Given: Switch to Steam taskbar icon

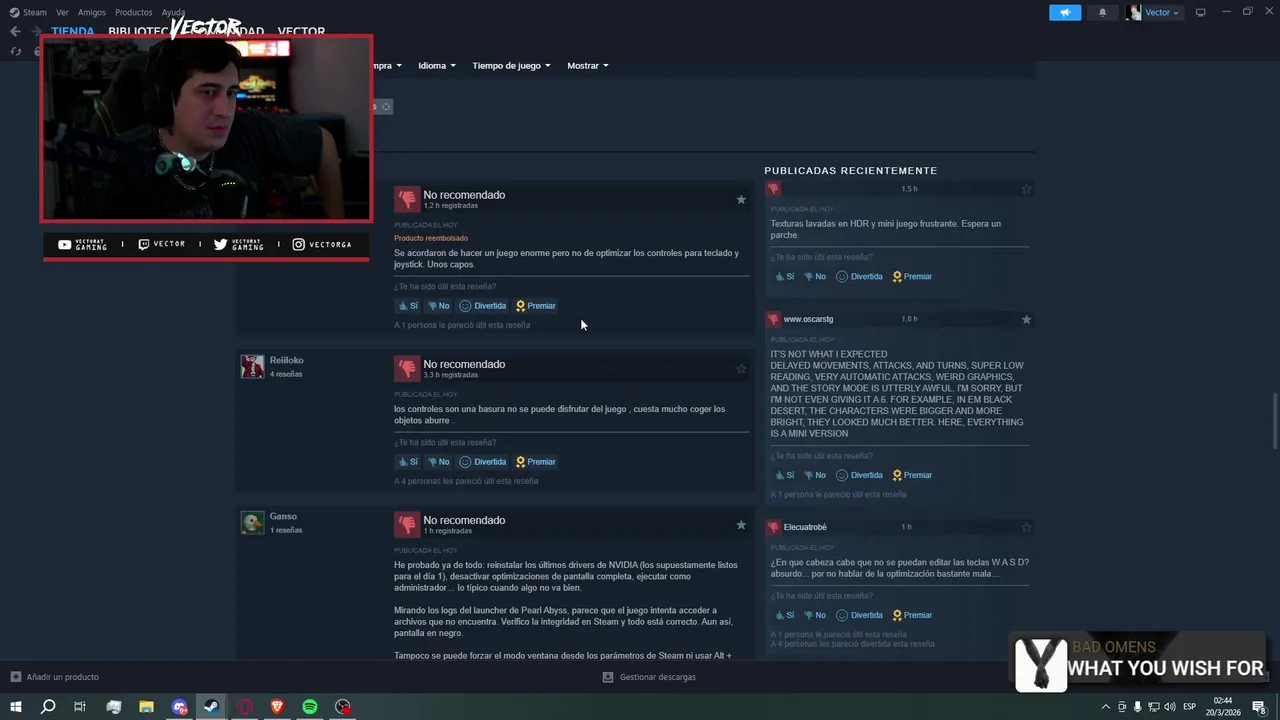Looking at the screenshot, I should [x=211, y=707].
